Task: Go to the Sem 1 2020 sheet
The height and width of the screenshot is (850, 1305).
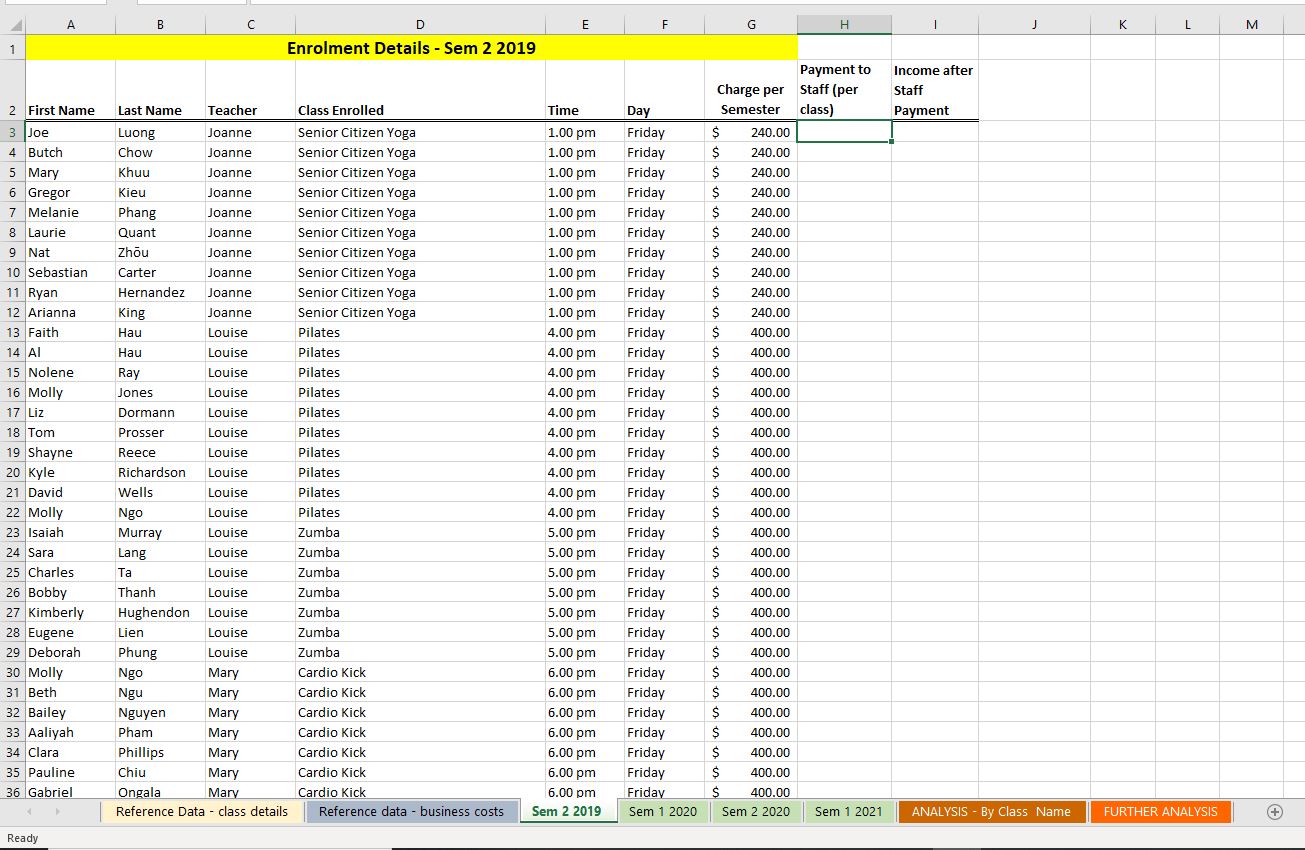Action: pos(662,811)
